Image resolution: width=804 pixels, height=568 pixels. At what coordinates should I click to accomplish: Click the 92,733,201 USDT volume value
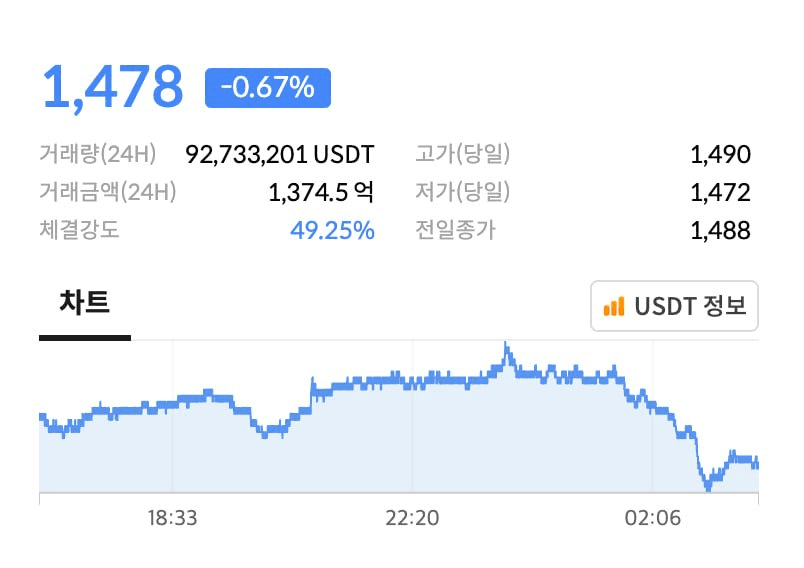click(280, 155)
